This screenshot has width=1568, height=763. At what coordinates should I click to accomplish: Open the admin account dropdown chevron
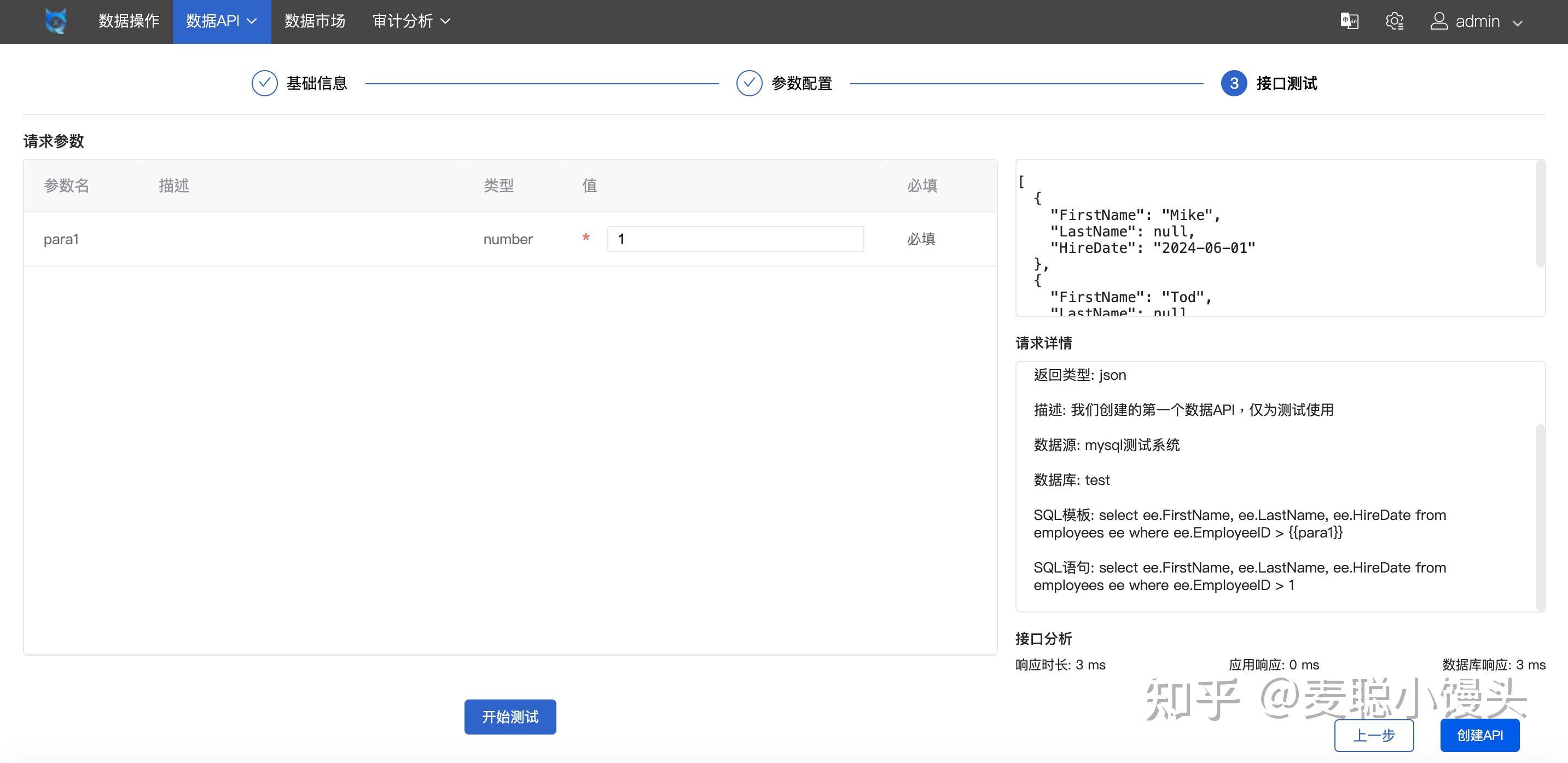(x=1517, y=22)
